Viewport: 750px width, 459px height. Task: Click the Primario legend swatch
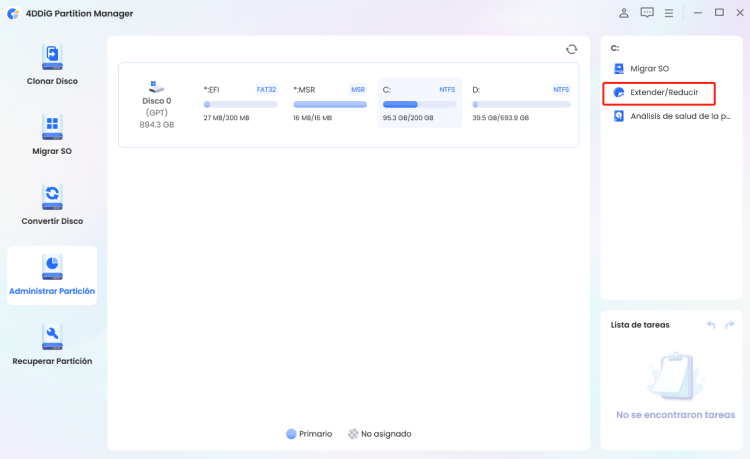click(x=291, y=434)
